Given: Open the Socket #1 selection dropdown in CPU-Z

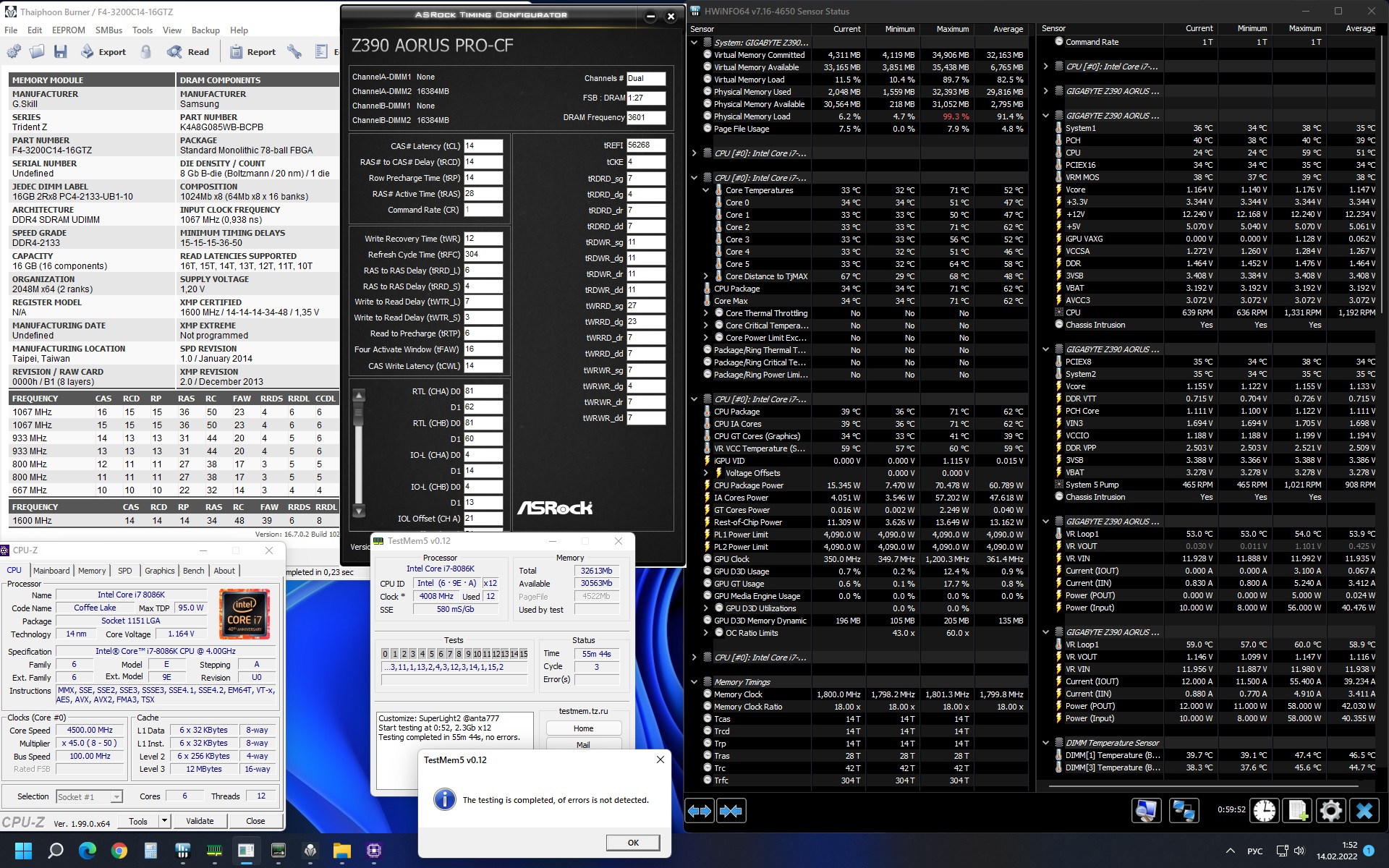Looking at the screenshot, I should (x=116, y=796).
